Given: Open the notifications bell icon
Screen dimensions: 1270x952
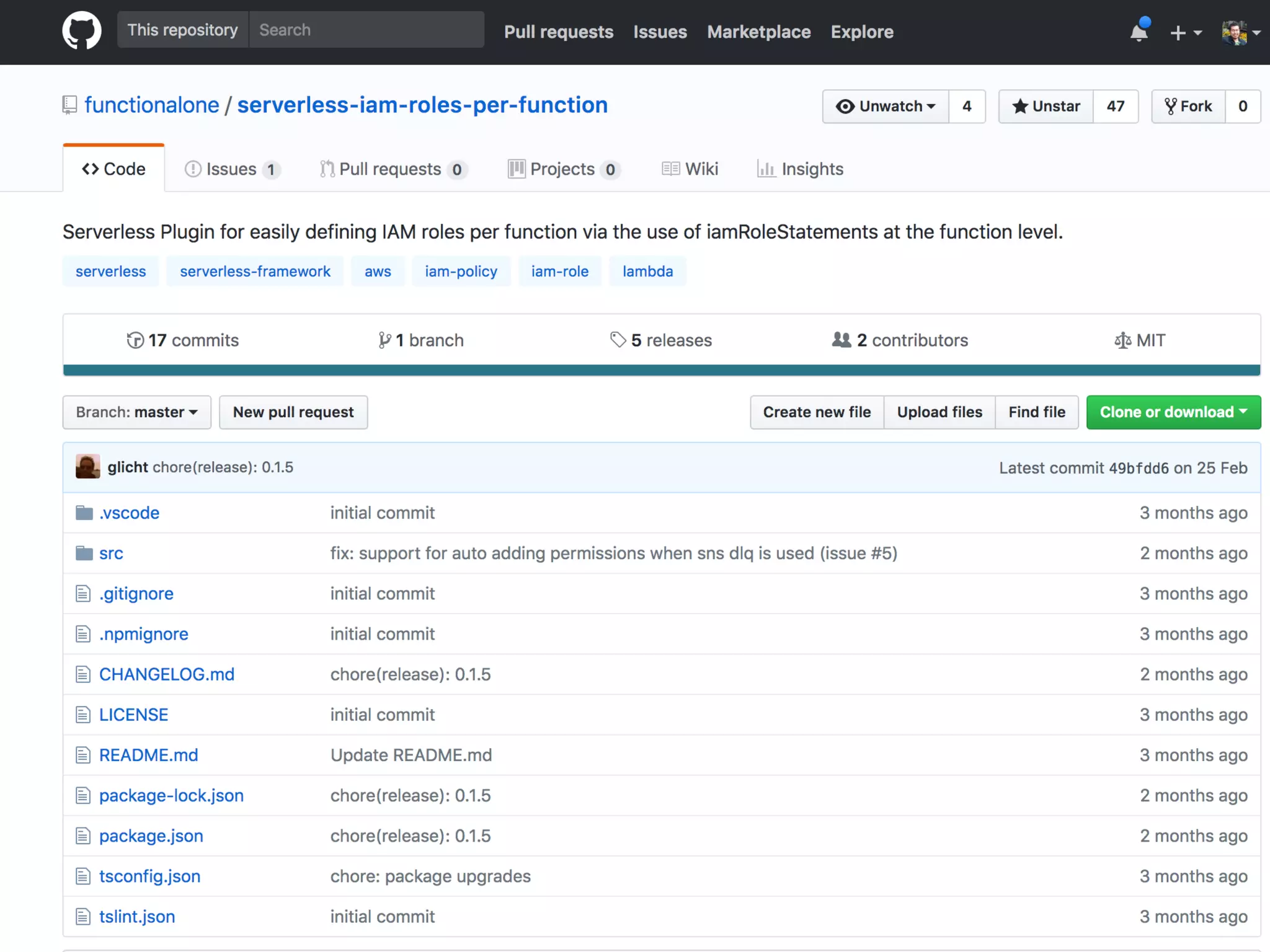Looking at the screenshot, I should click(1139, 32).
